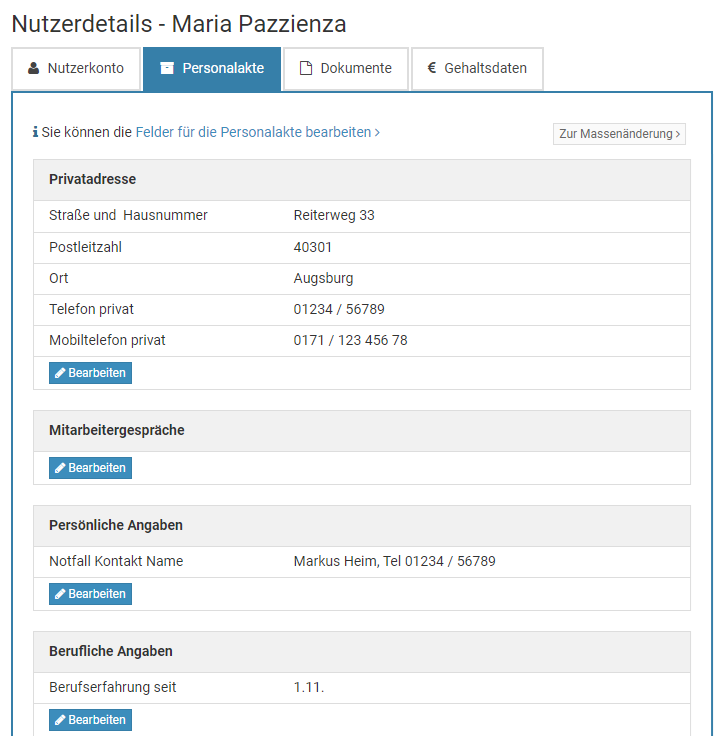Screen dimensions: 727x749
Task: Click the Postleitzahl value 40301
Action: 313,247
